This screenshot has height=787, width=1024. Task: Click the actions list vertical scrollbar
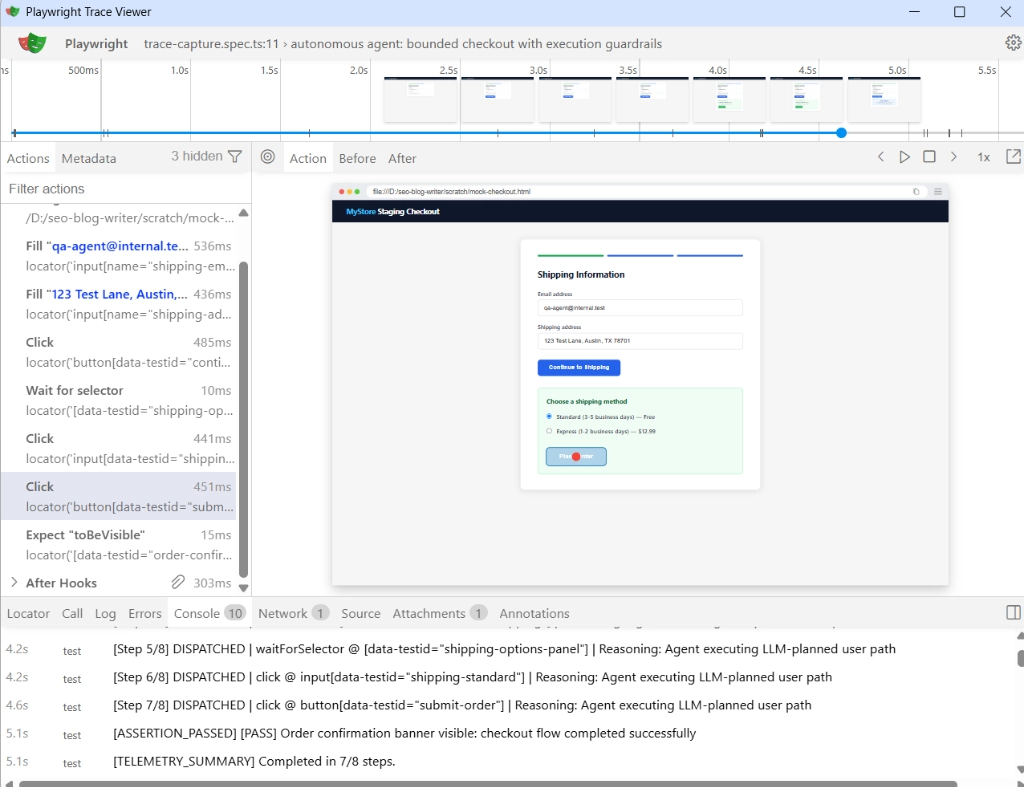[x=244, y=419]
